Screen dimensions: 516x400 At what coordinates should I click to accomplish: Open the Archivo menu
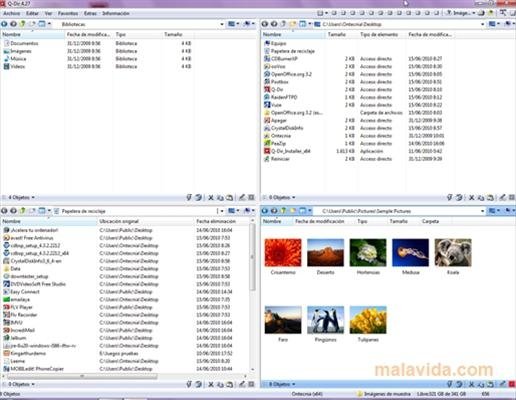12,13
